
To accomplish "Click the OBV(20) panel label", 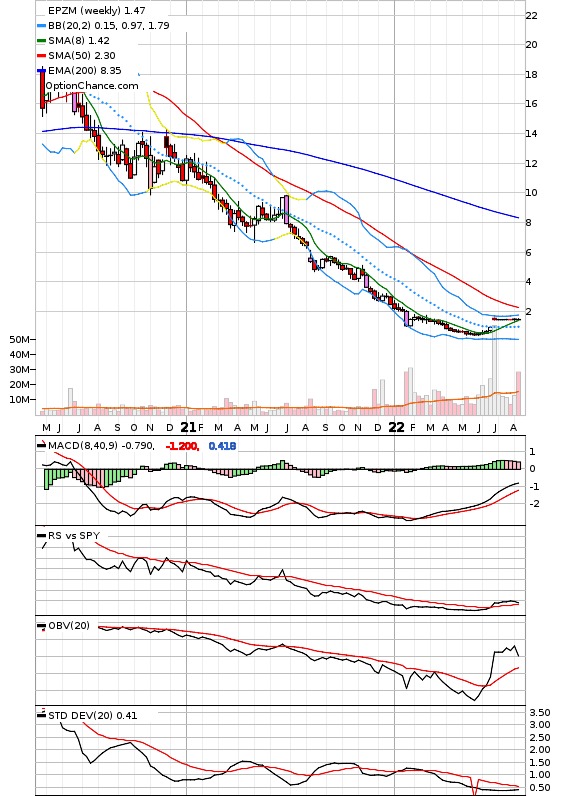I will 69,625.
